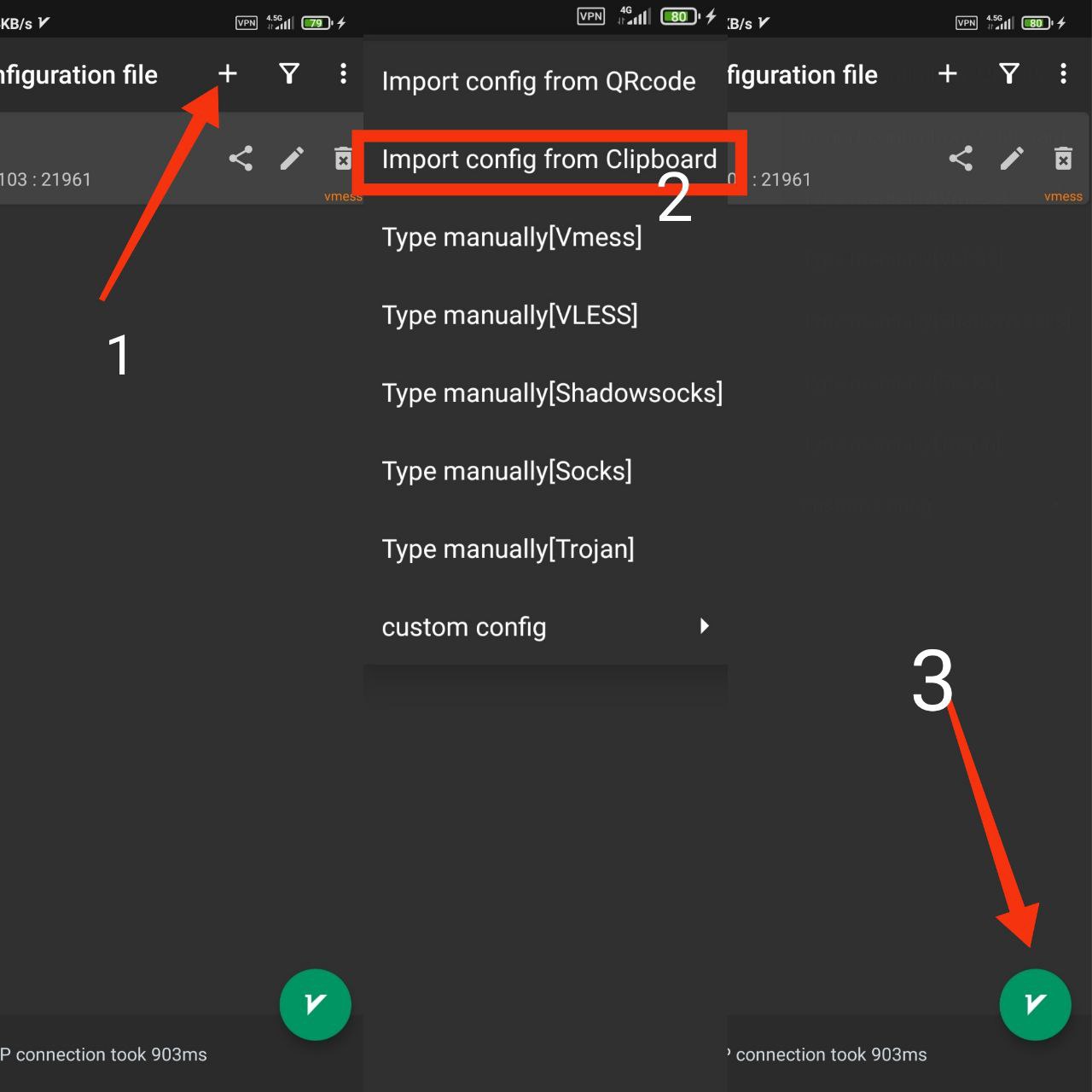Toggle the green V connection button, left screen
Screen dimensions: 1092x1092
[x=315, y=1004]
